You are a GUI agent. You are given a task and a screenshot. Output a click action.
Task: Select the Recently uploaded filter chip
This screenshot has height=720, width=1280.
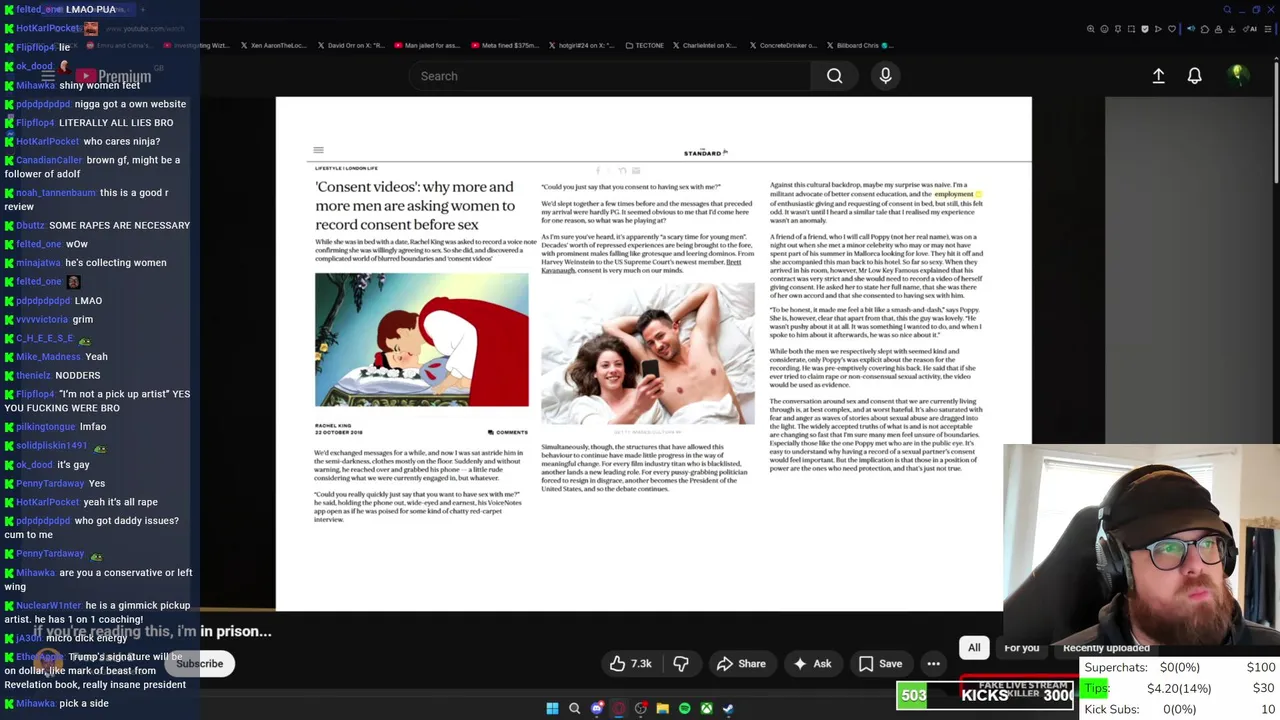pos(1106,648)
